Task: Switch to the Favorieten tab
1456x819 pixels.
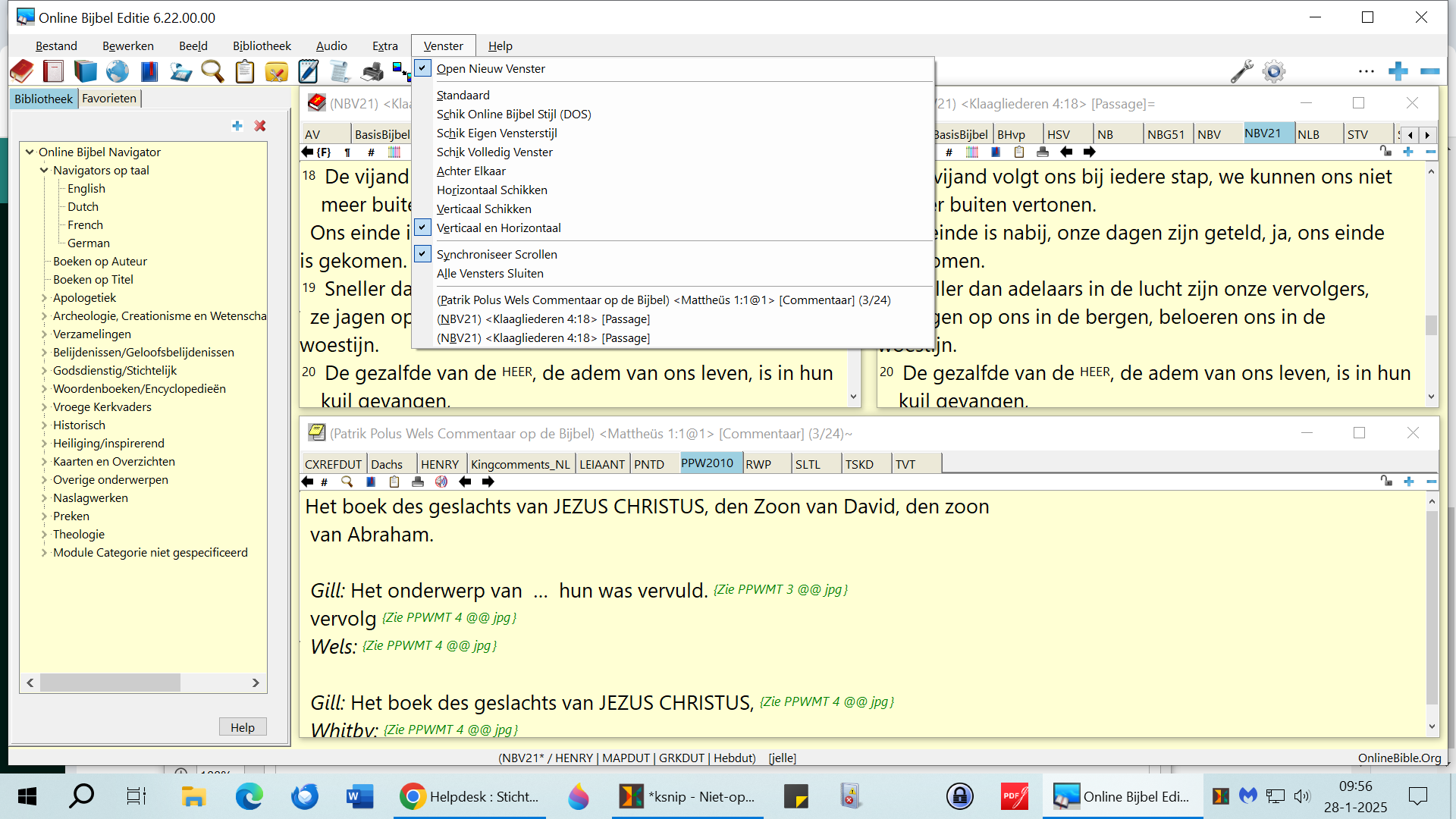Action: click(109, 99)
